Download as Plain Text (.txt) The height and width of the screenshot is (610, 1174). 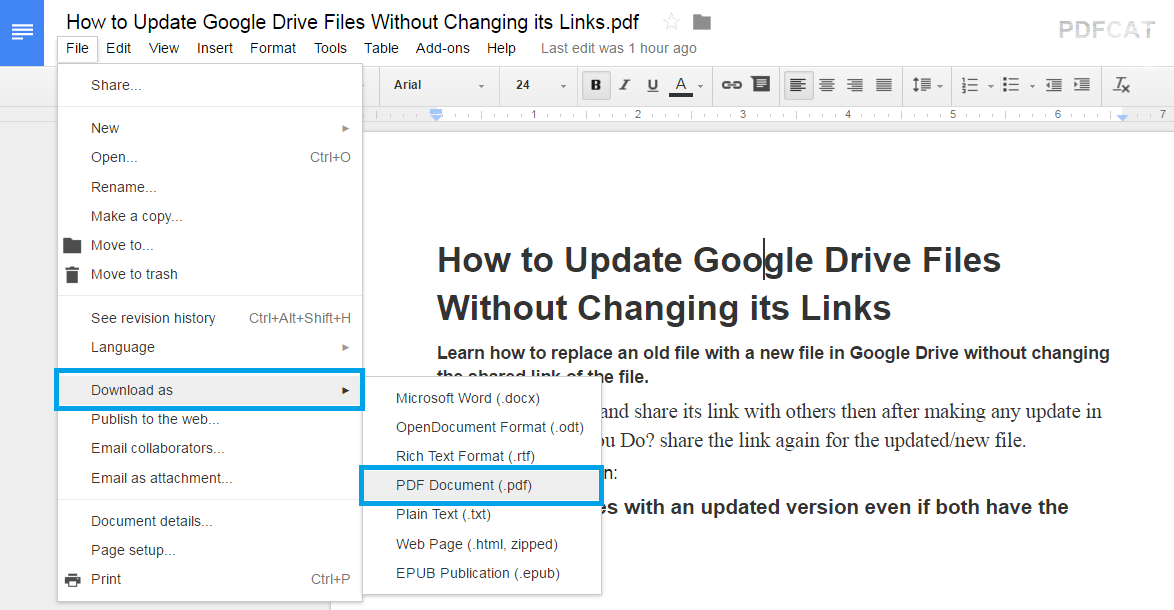[482, 514]
